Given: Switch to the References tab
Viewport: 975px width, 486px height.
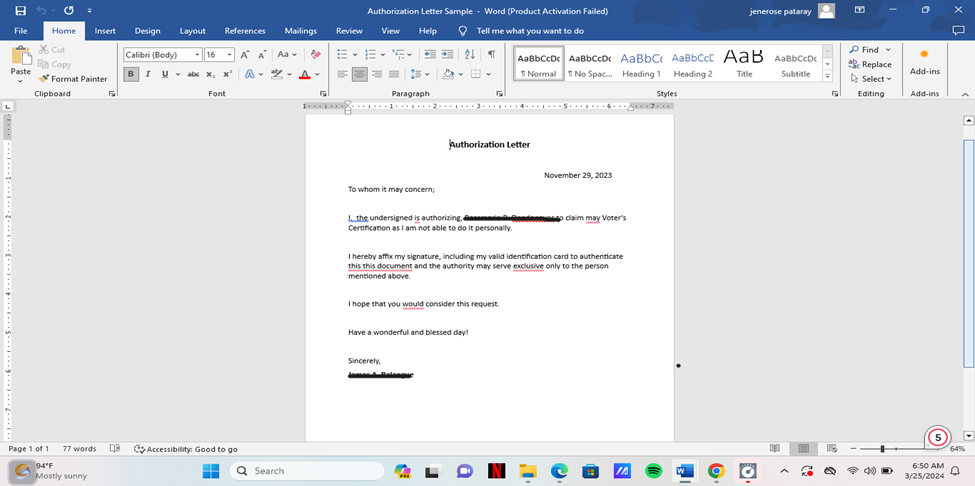Looking at the screenshot, I should 245,30.
